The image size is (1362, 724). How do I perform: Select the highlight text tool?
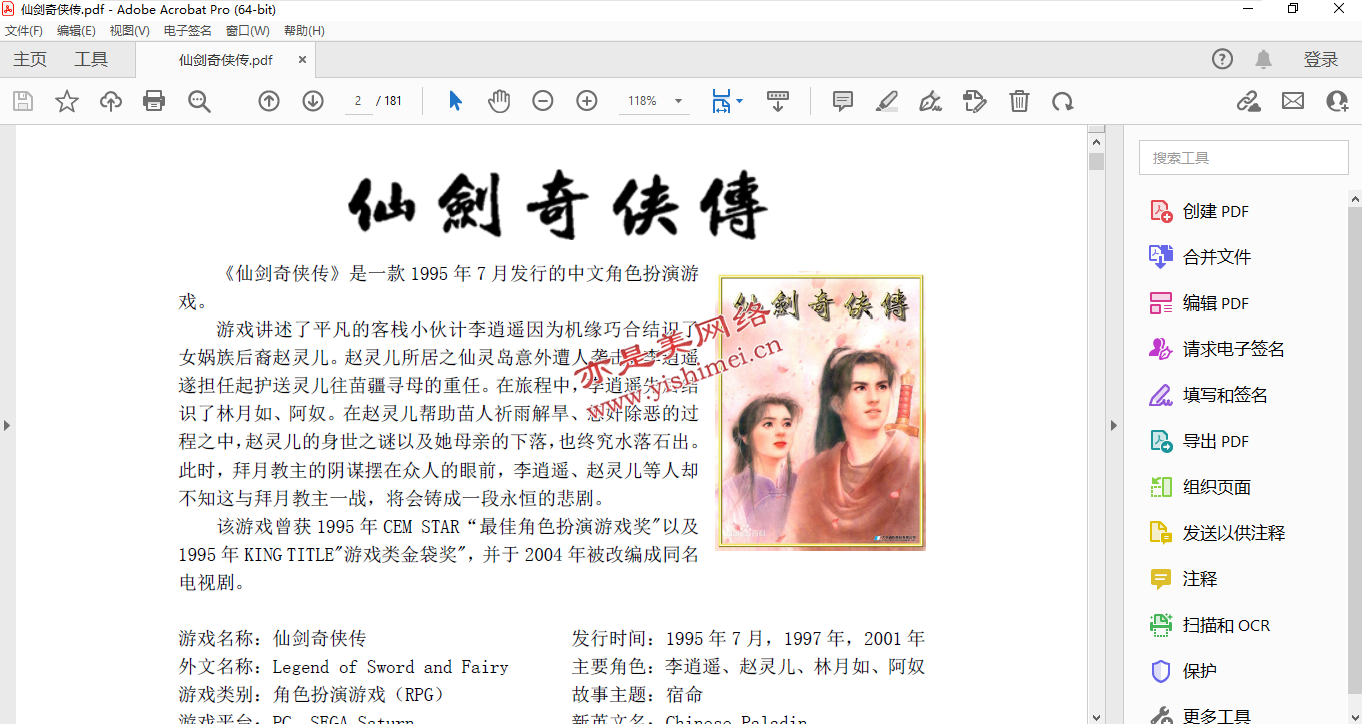tap(886, 101)
